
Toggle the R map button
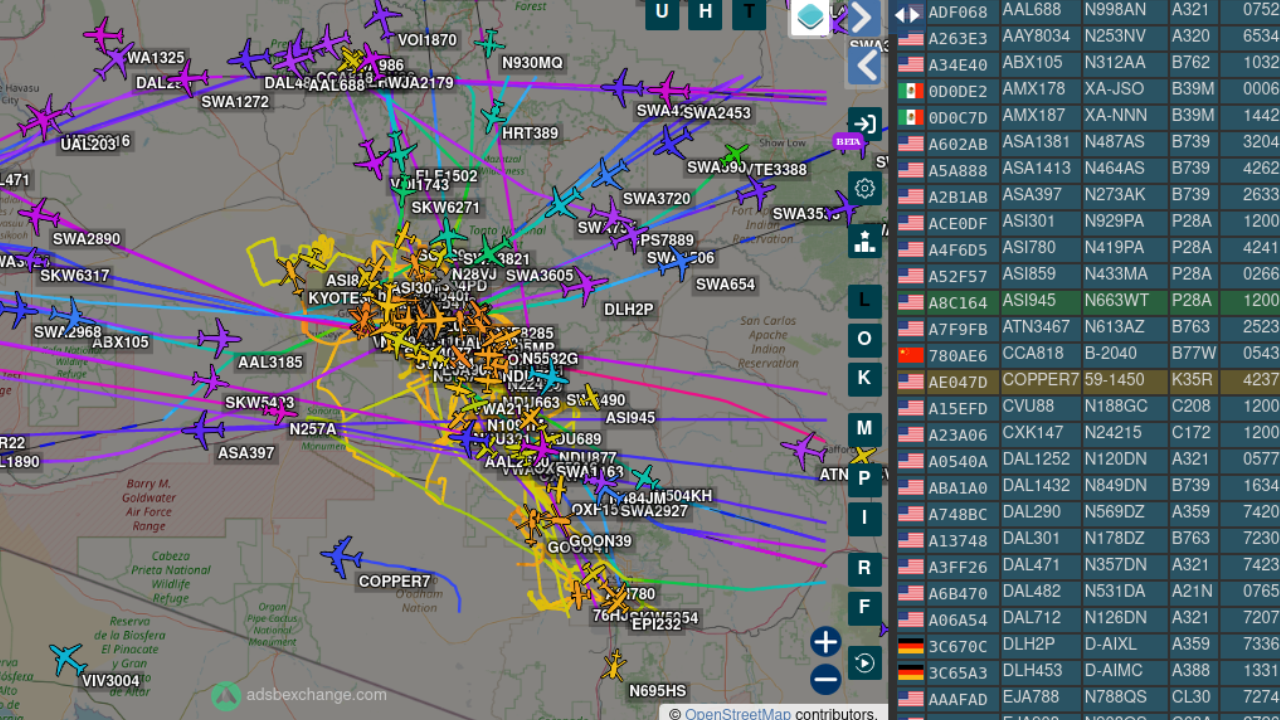click(865, 568)
